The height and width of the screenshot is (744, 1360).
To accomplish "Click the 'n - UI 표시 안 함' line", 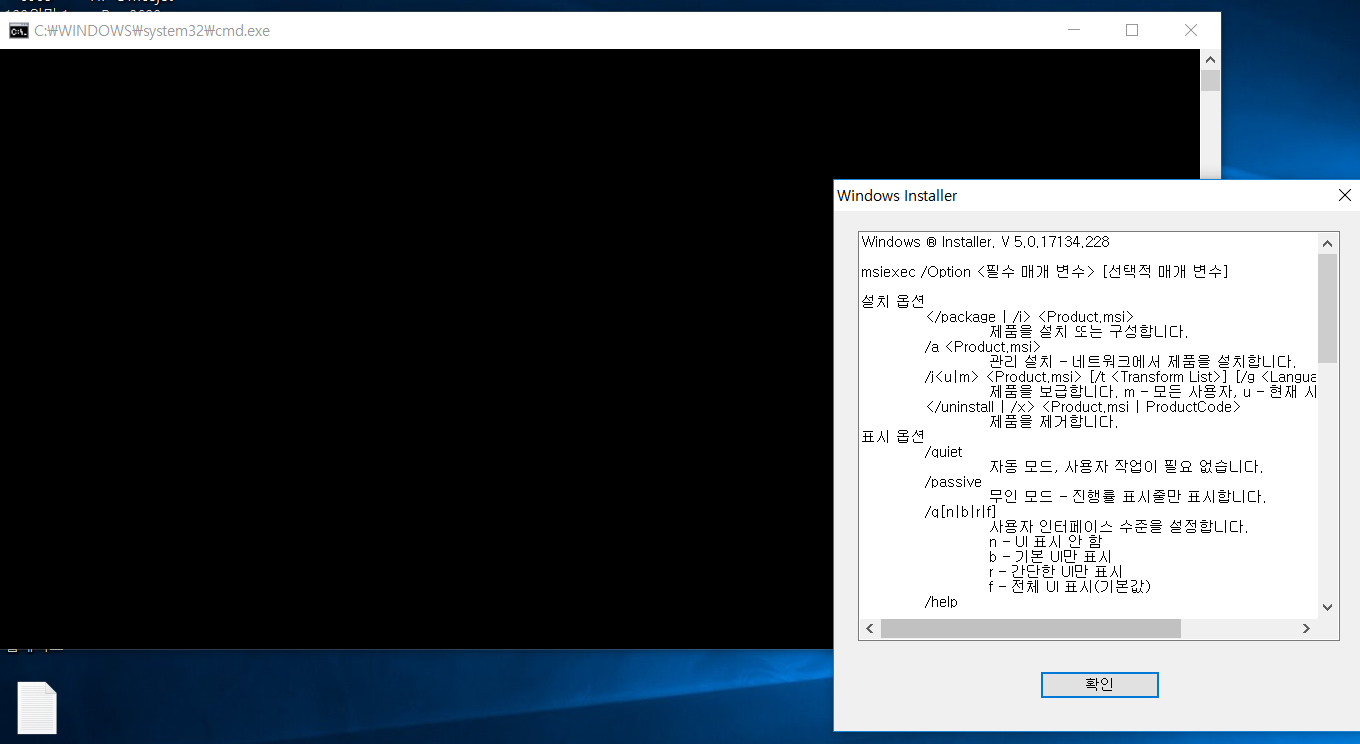I will (x=1046, y=542).
